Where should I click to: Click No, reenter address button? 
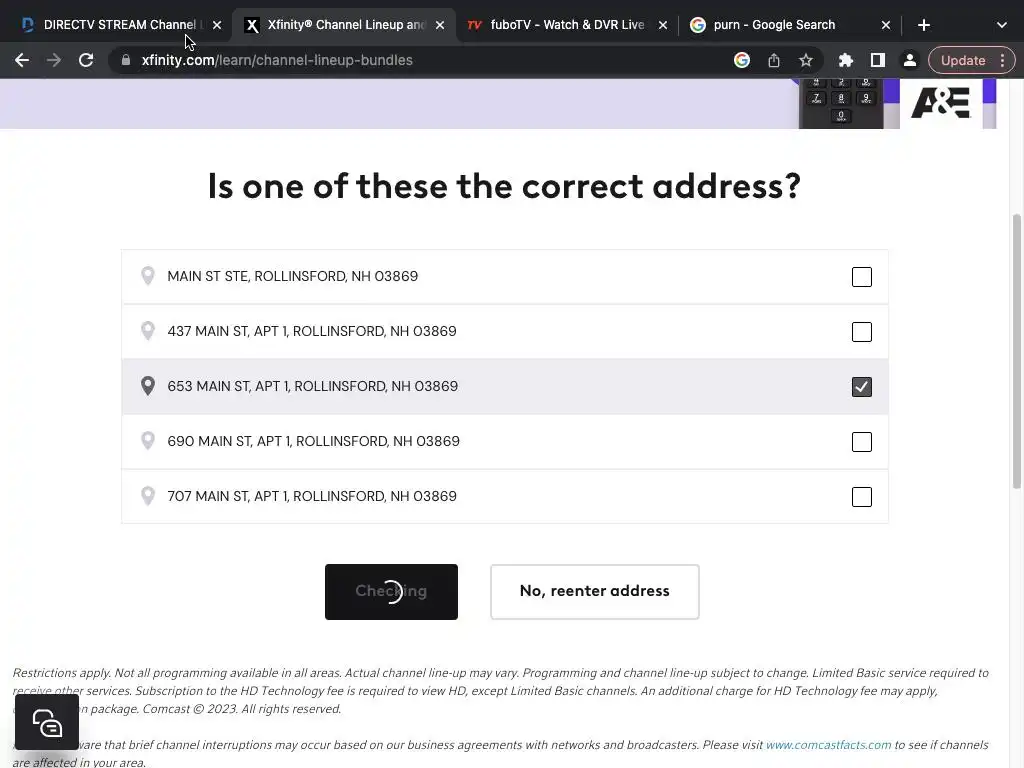click(x=594, y=591)
